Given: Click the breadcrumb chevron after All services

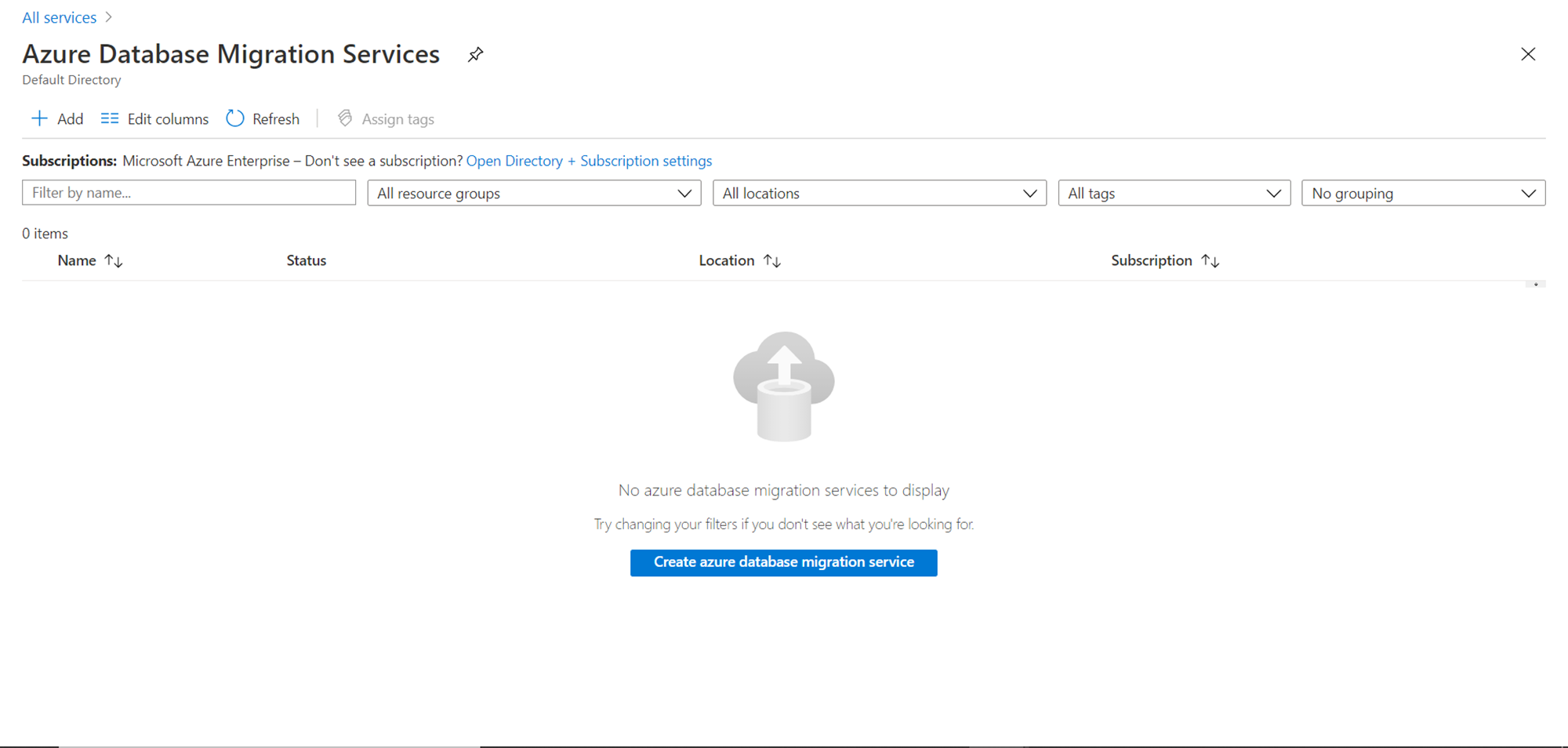Looking at the screenshot, I should click(x=109, y=17).
